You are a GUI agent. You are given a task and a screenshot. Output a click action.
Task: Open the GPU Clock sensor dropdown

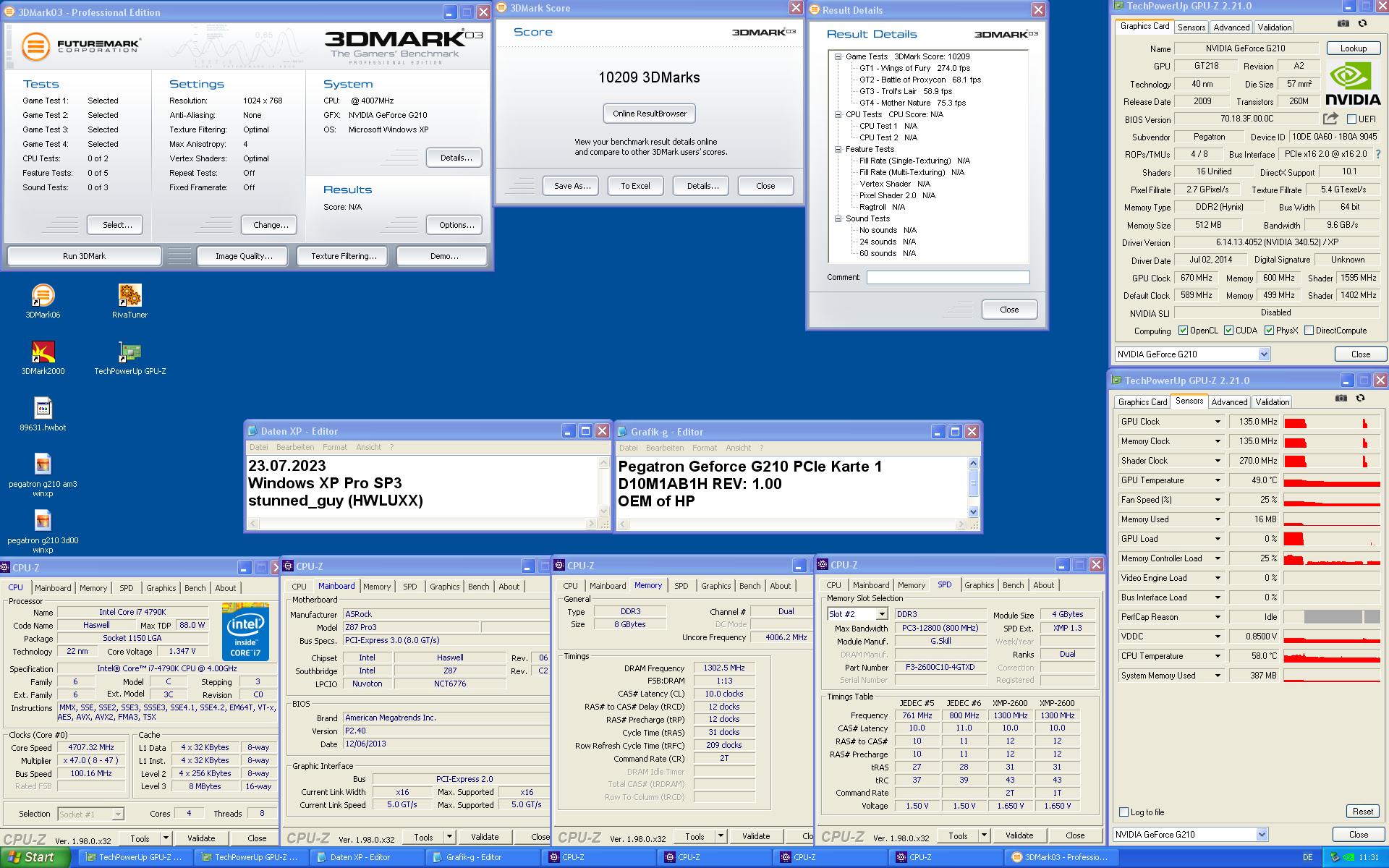click(1218, 422)
